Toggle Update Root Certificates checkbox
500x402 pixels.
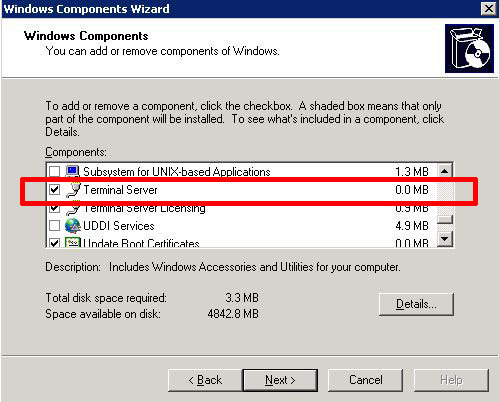click(x=54, y=242)
